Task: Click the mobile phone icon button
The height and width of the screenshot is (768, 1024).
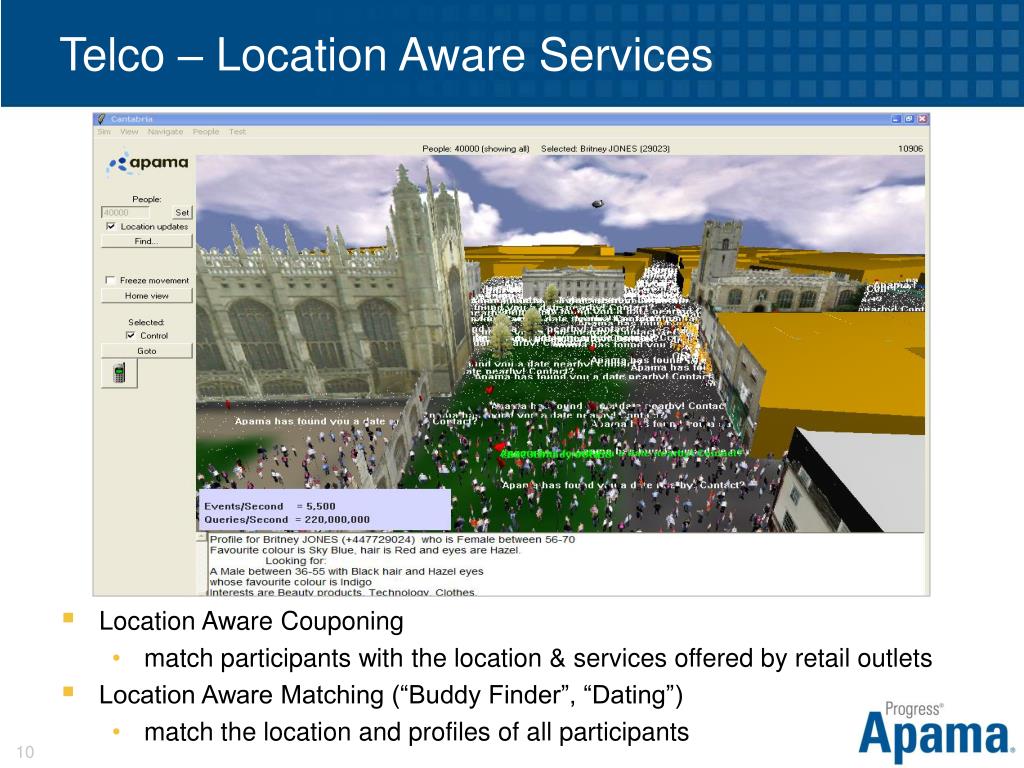Action: pos(120,373)
